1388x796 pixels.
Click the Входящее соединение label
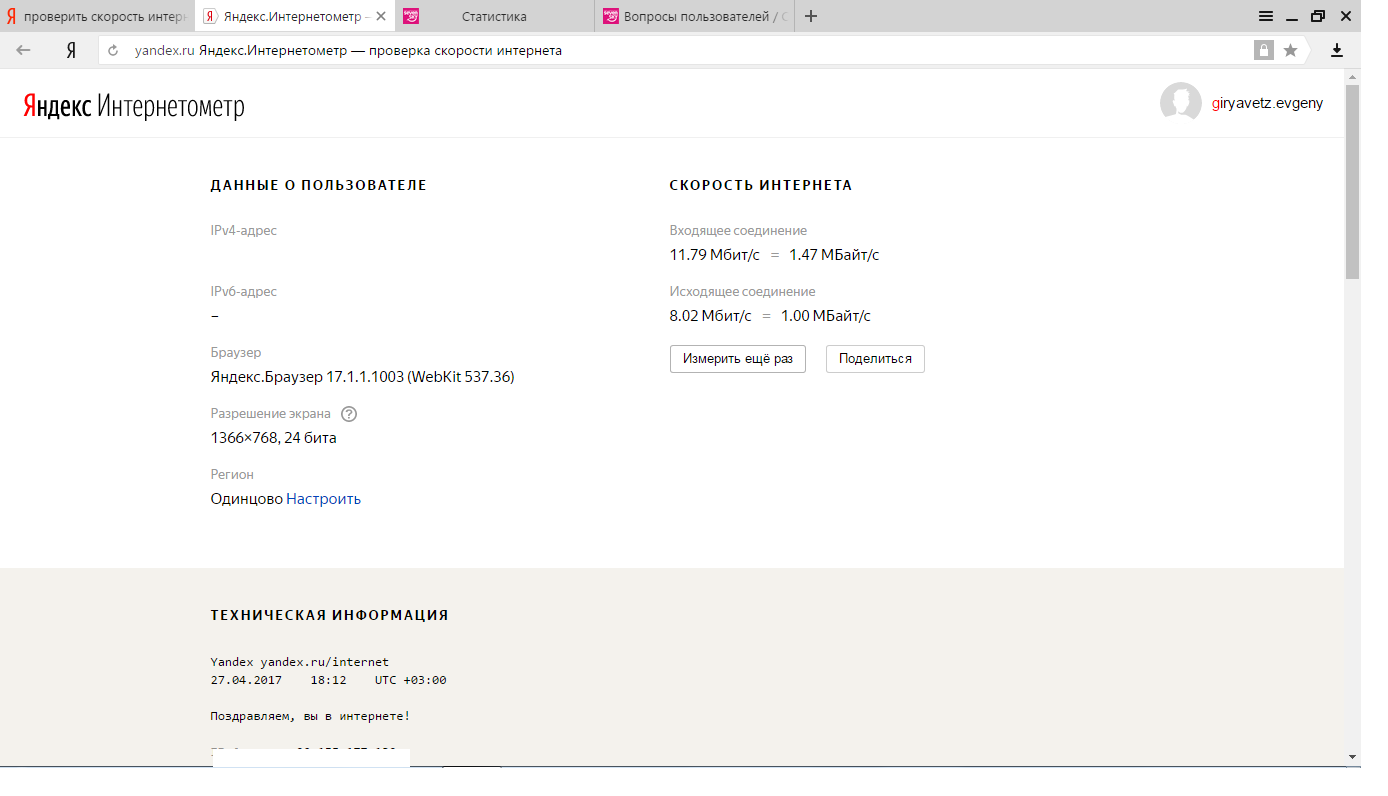[x=738, y=231]
